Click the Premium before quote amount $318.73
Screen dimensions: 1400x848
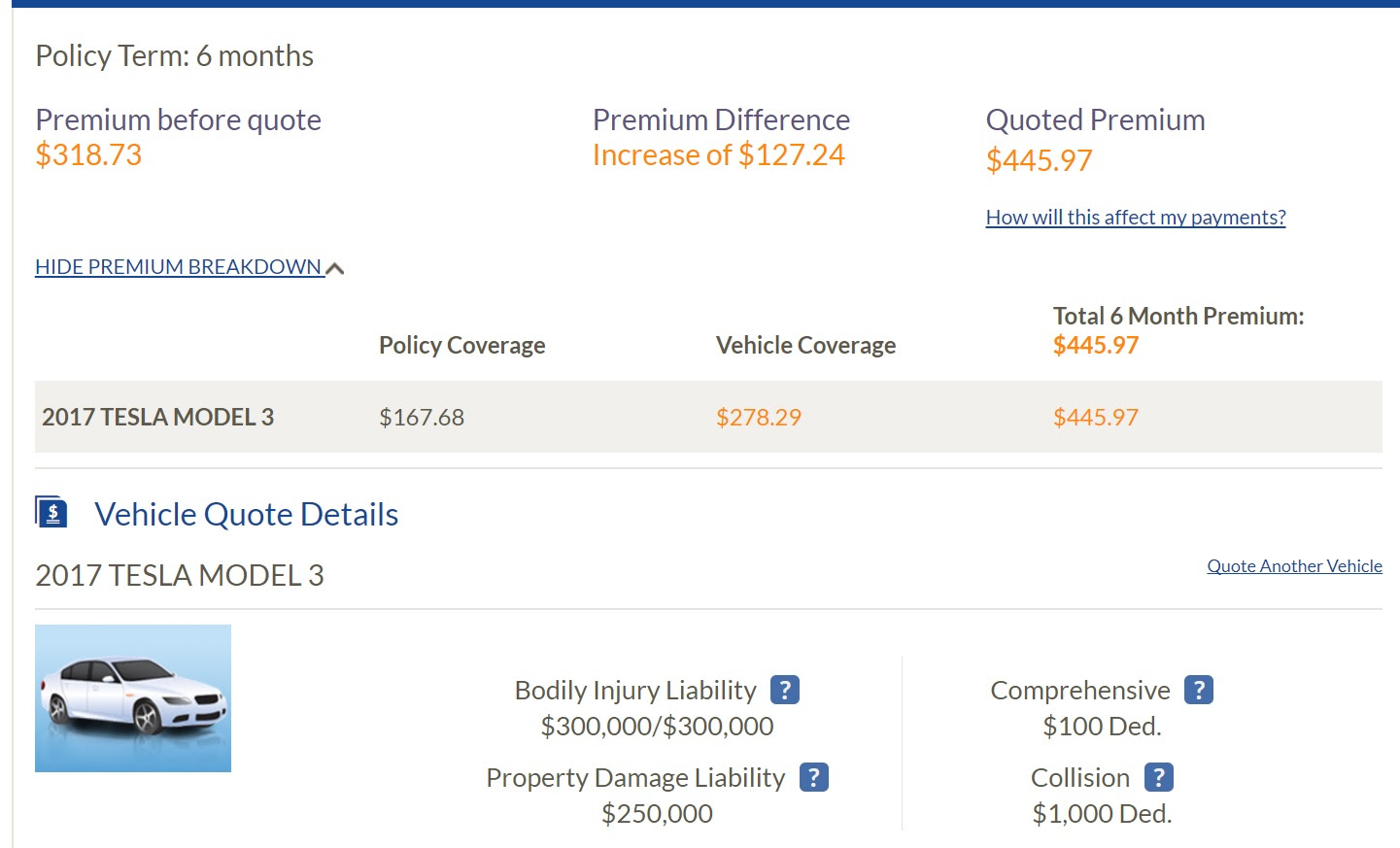point(88,153)
